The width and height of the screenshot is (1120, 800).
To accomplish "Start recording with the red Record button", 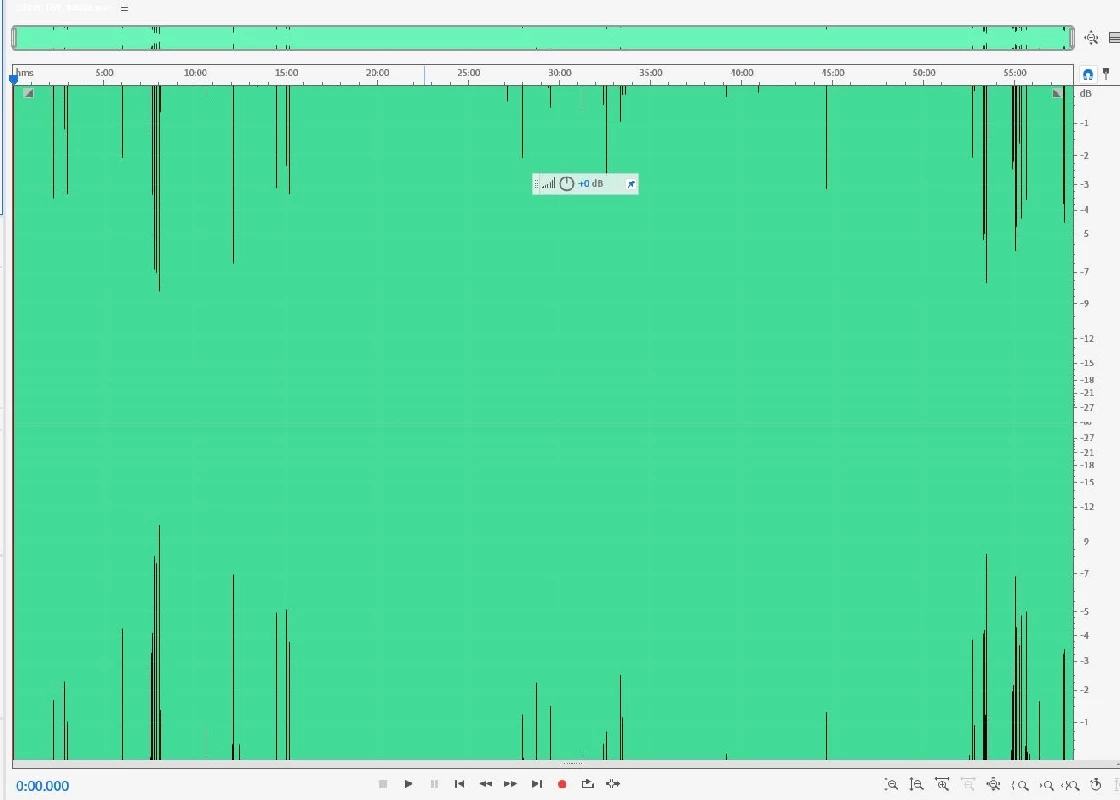I will [562, 784].
